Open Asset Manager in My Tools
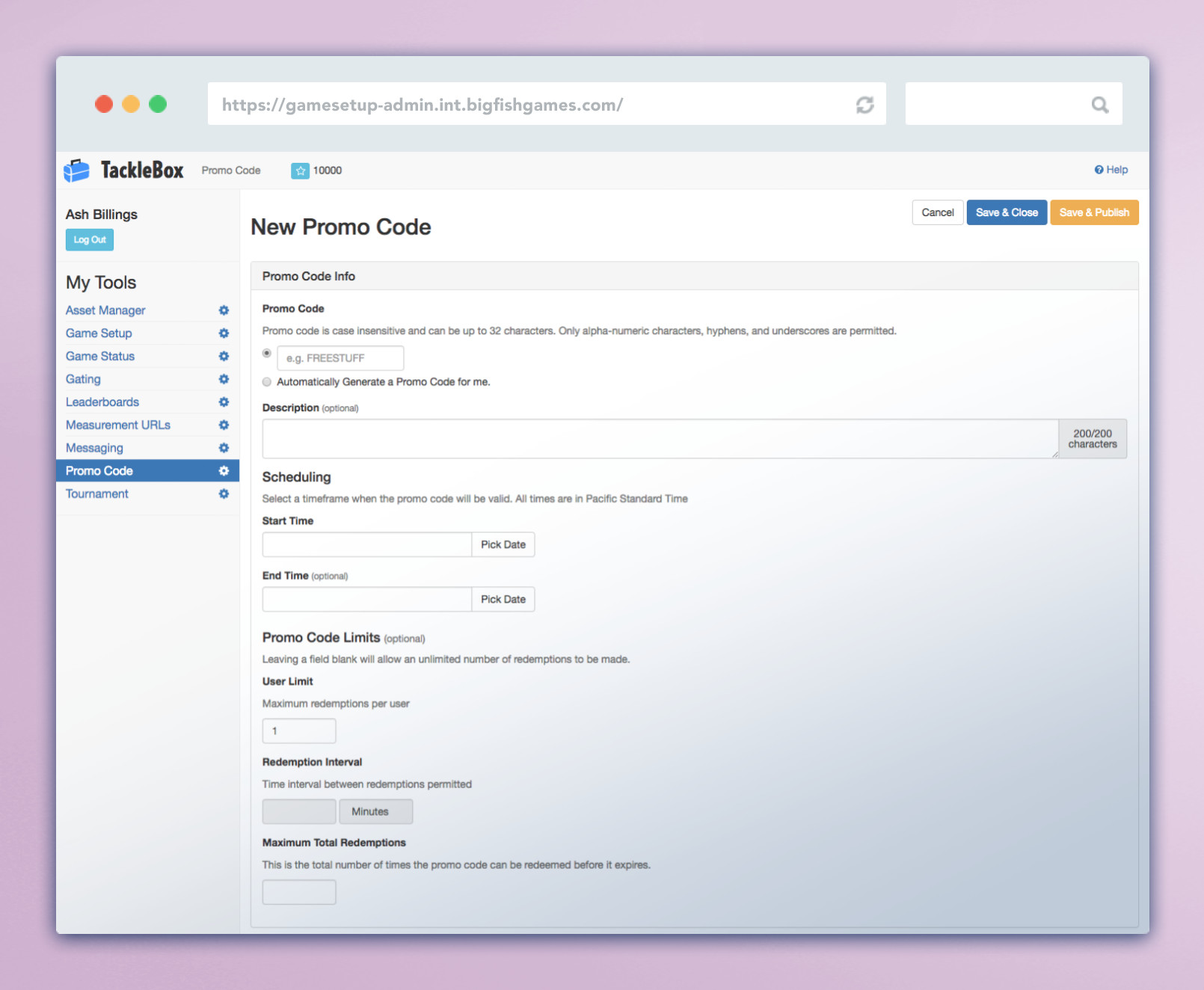 (105, 310)
